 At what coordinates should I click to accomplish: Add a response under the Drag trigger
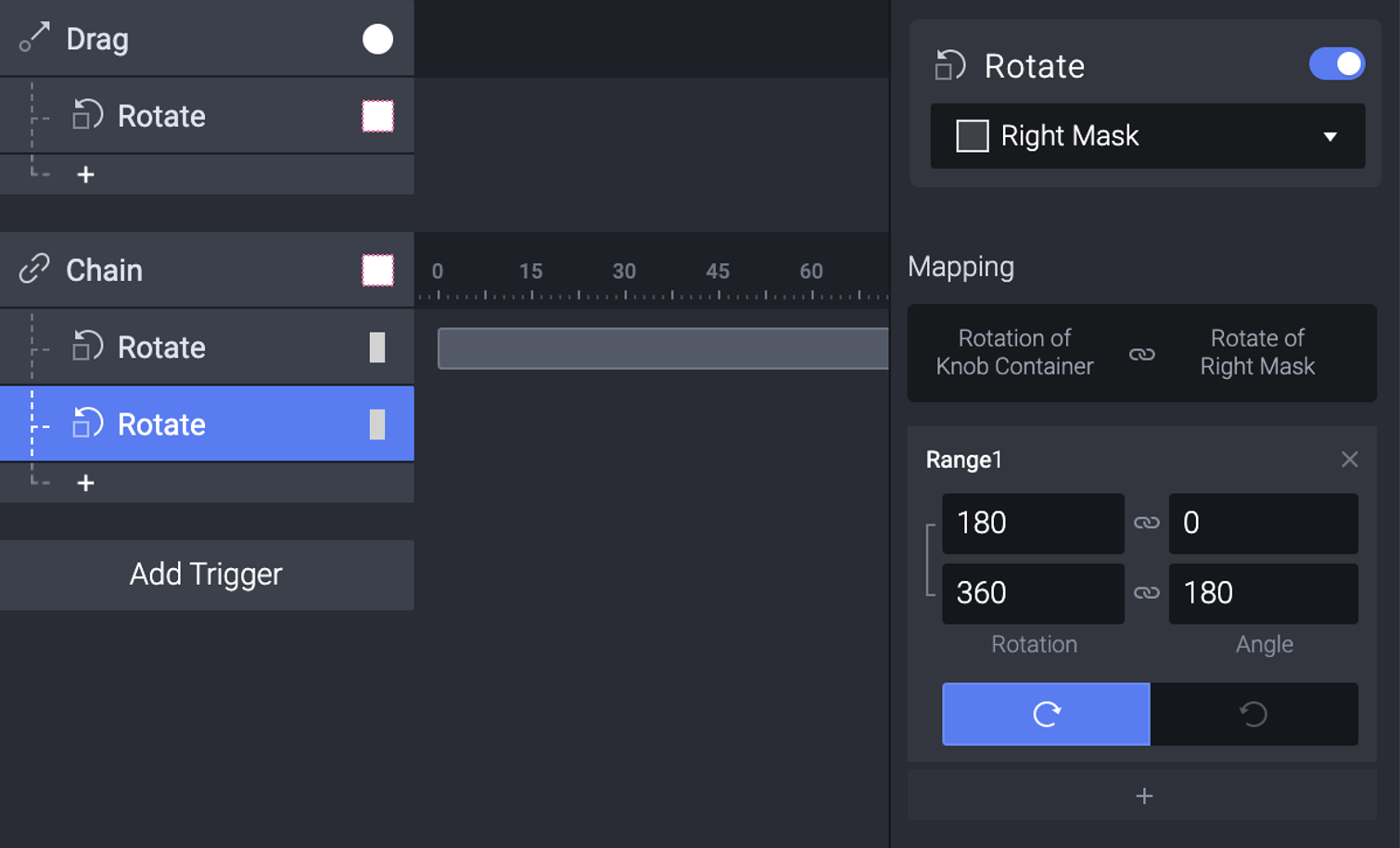tap(85, 174)
